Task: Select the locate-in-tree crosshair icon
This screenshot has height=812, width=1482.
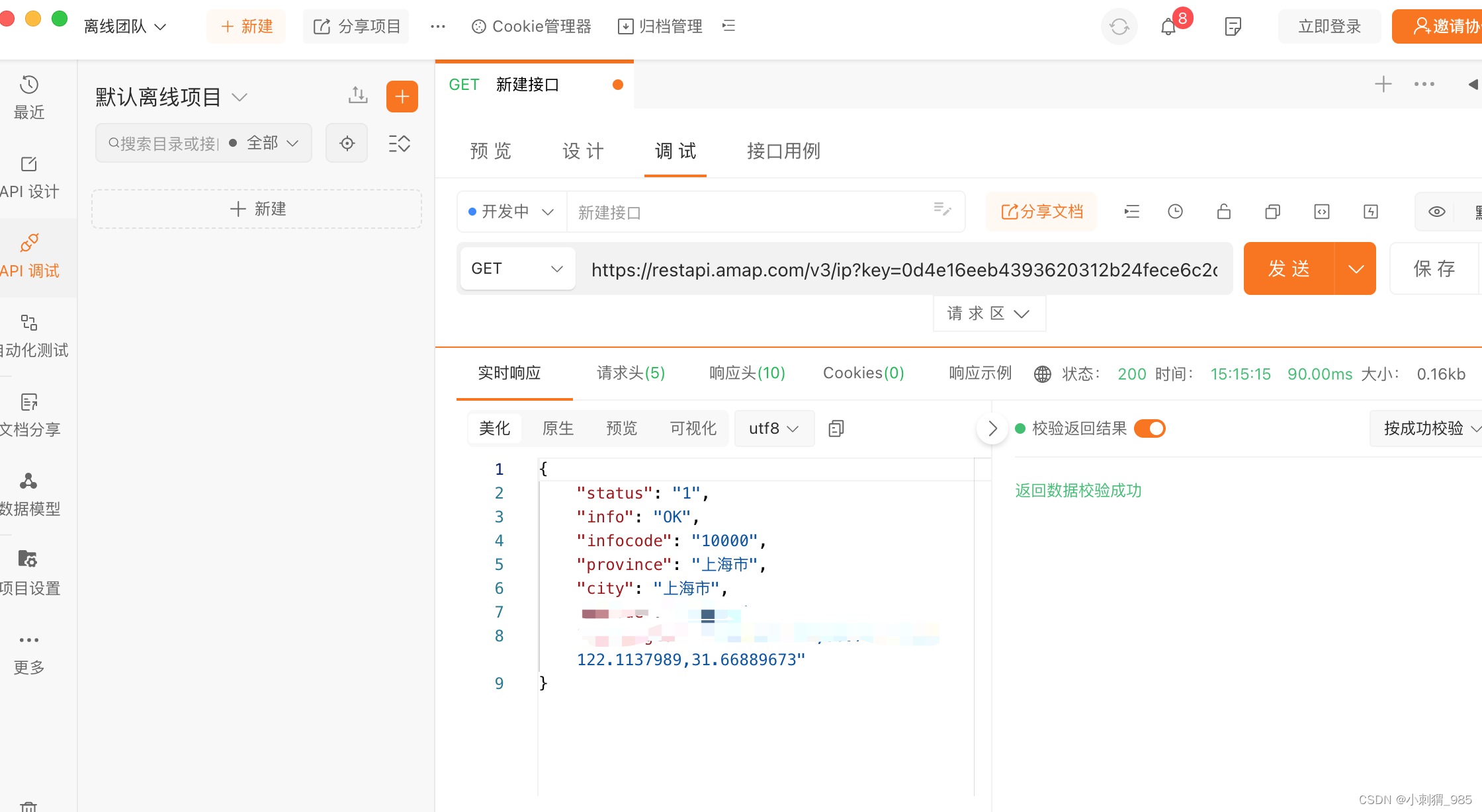Action: pos(347,143)
